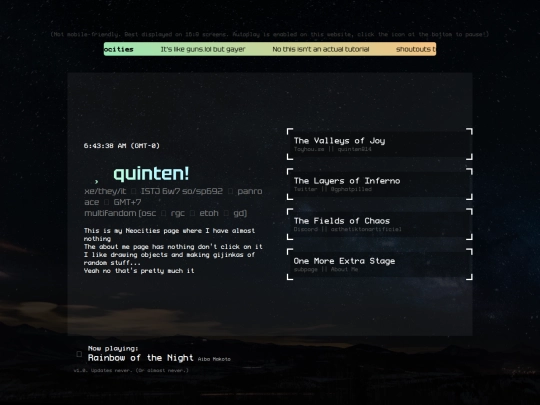Screen dimensions: 540x405
Task: Click "The about me page has nothing" line
Action: coord(173,247)
